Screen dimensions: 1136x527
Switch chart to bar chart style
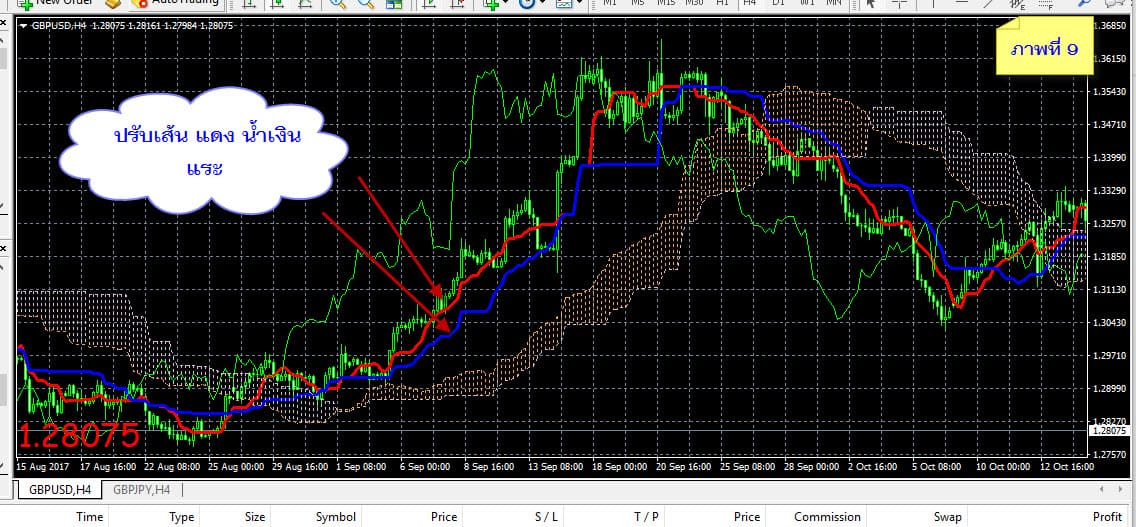[249, 4]
